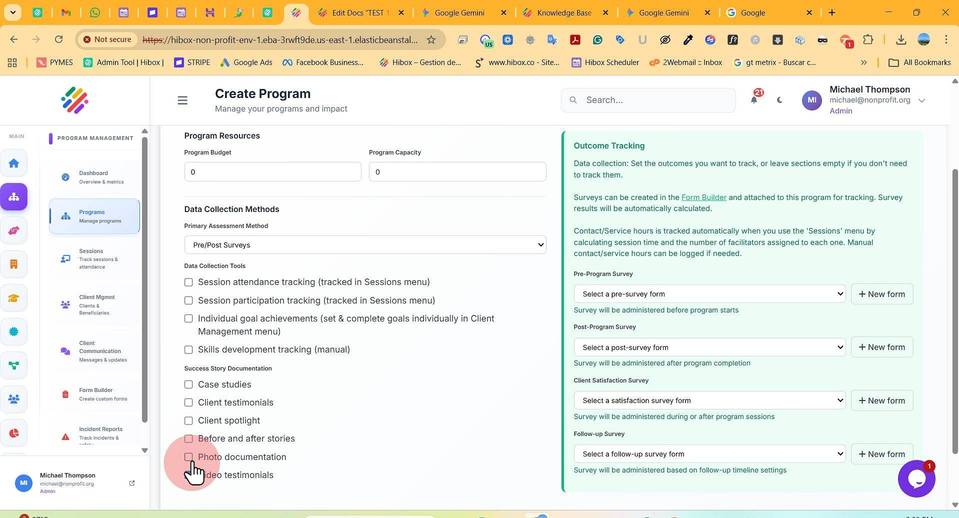Tick the Client testimonials checkbox
The height and width of the screenshot is (518, 959).
coord(188,402)
